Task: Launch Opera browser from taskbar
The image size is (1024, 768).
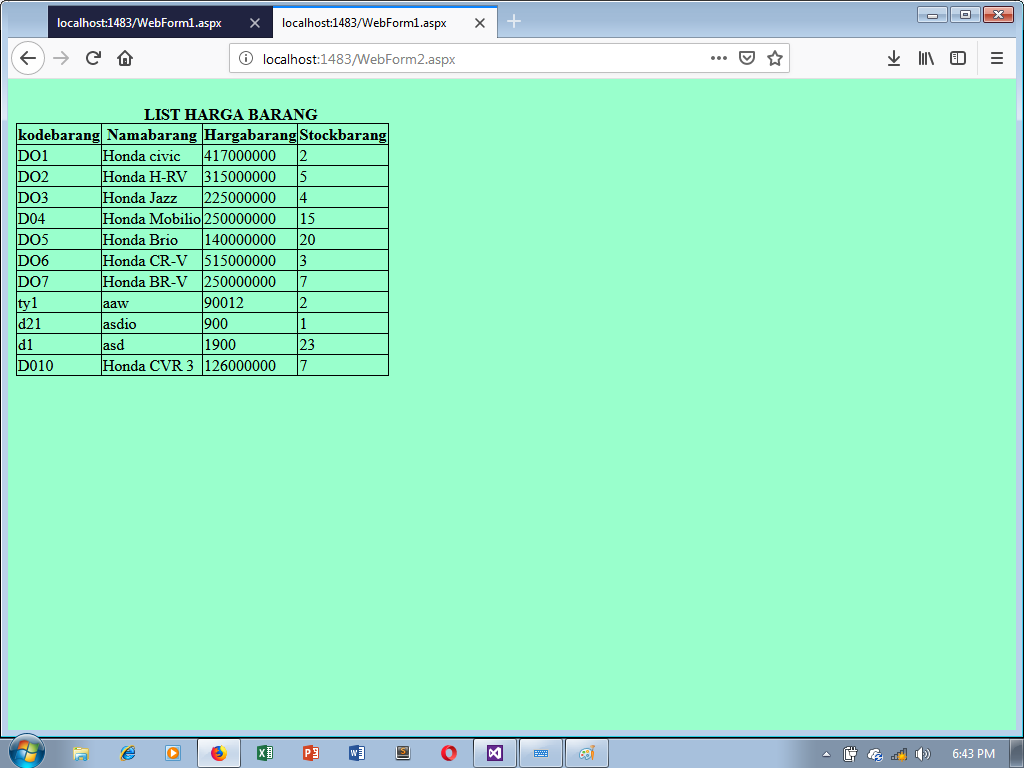Action: pyautogui.click(x=449, y=753)
